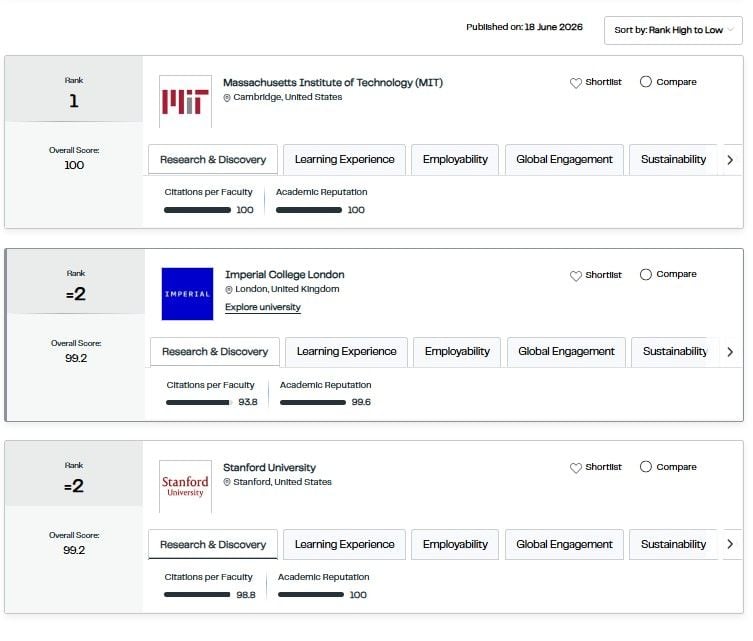Shortlist MIT using the heart icon
This screenshot has height=641, width=753.
pos(576,83)
